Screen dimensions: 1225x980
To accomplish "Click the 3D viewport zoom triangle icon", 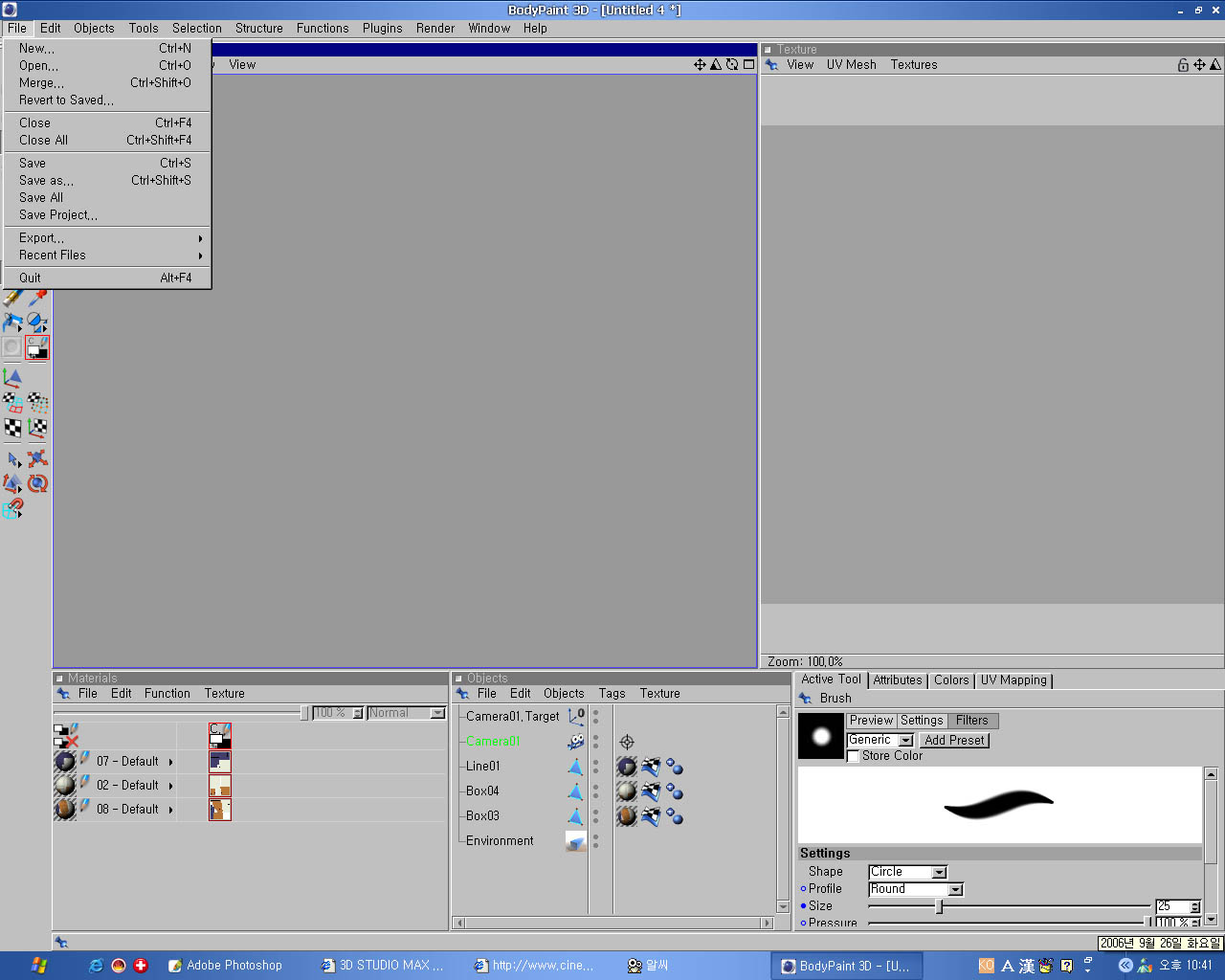I will [716, 65].
